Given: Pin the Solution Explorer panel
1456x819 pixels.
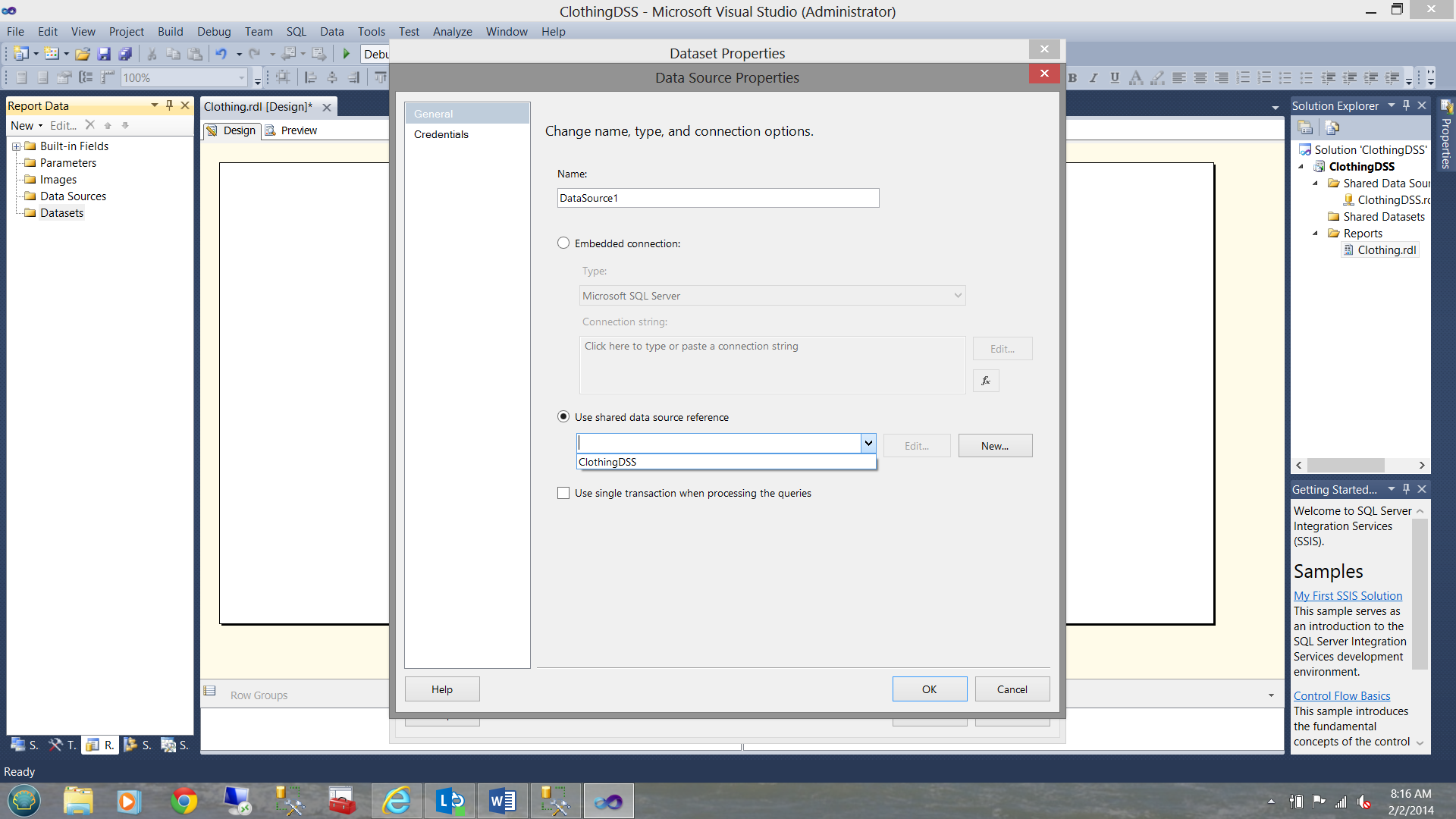Looking at the screenshot, I should coord(1407,105).
